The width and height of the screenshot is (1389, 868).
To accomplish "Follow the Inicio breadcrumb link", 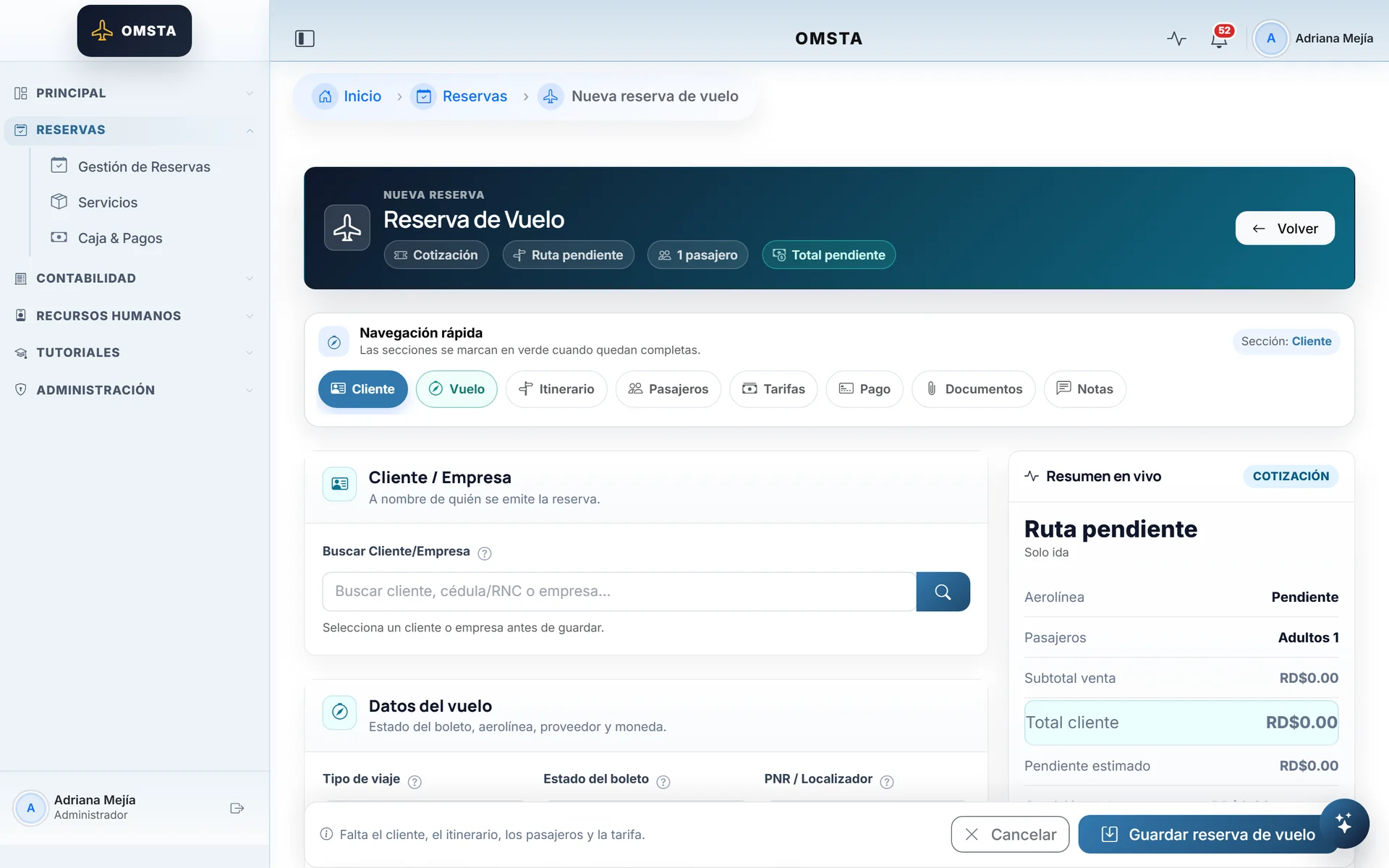I will coord(362,96).
